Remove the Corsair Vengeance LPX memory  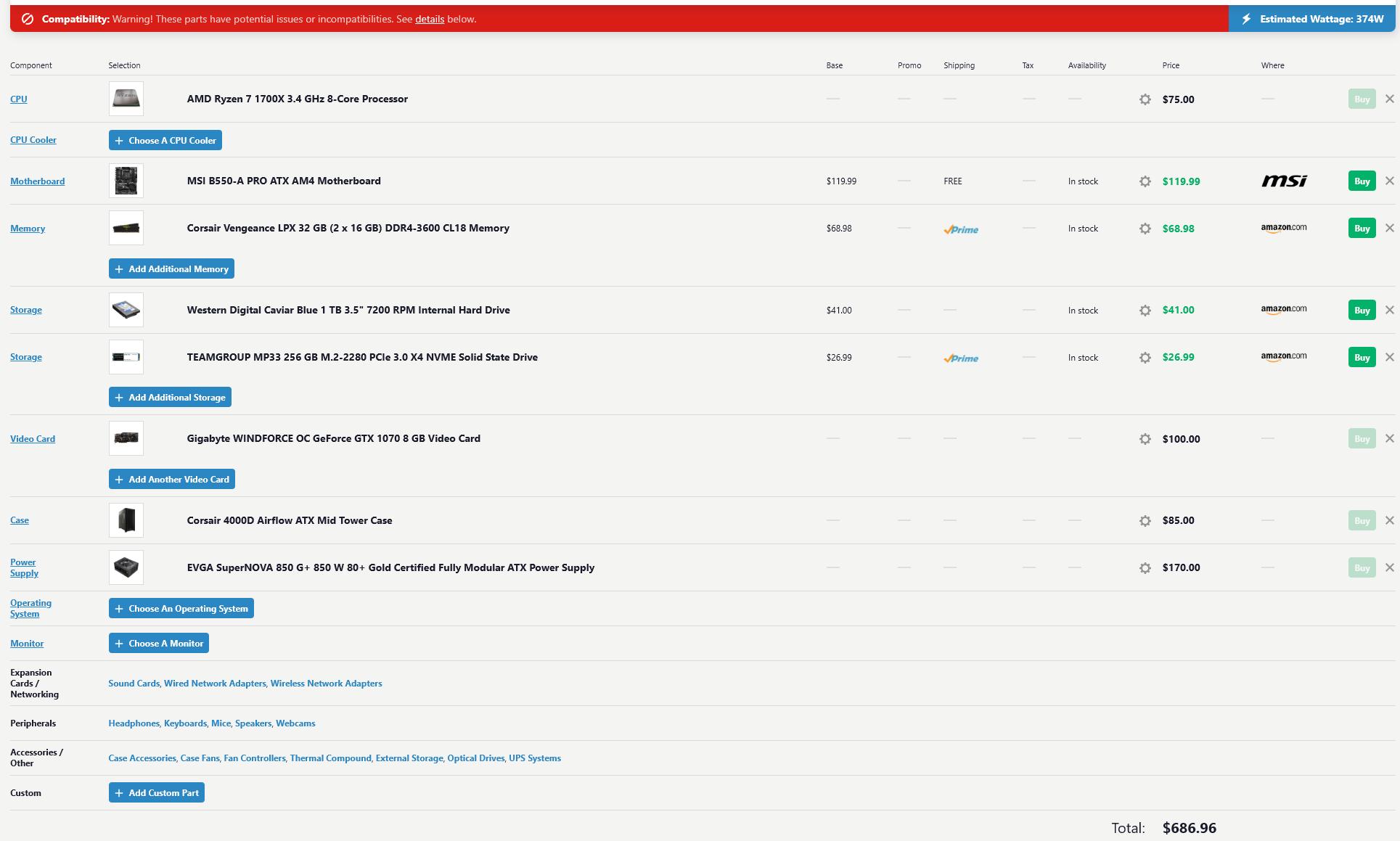pos(1389,228)
